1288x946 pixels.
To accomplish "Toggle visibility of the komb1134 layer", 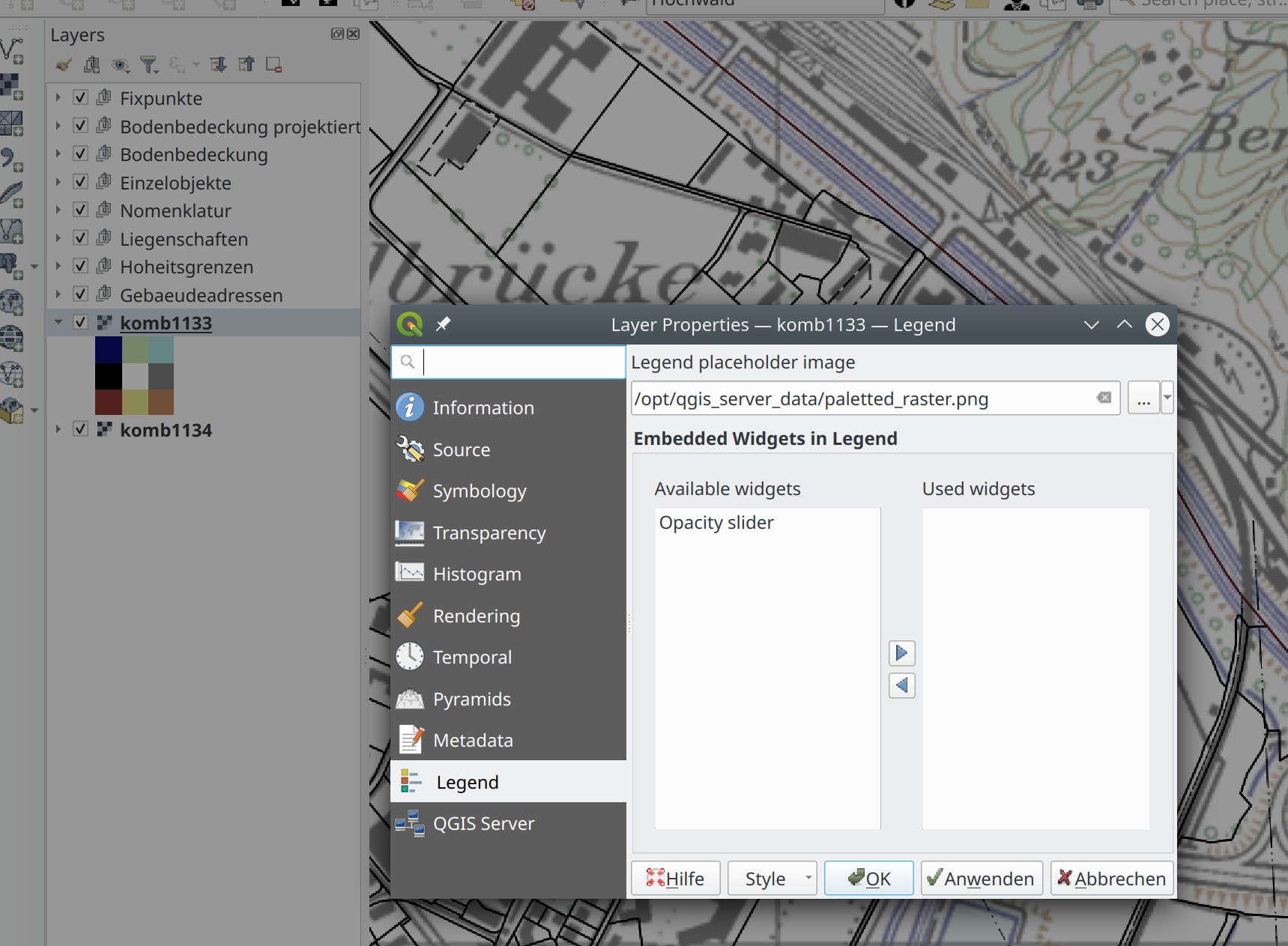I will tap(79, 429).
